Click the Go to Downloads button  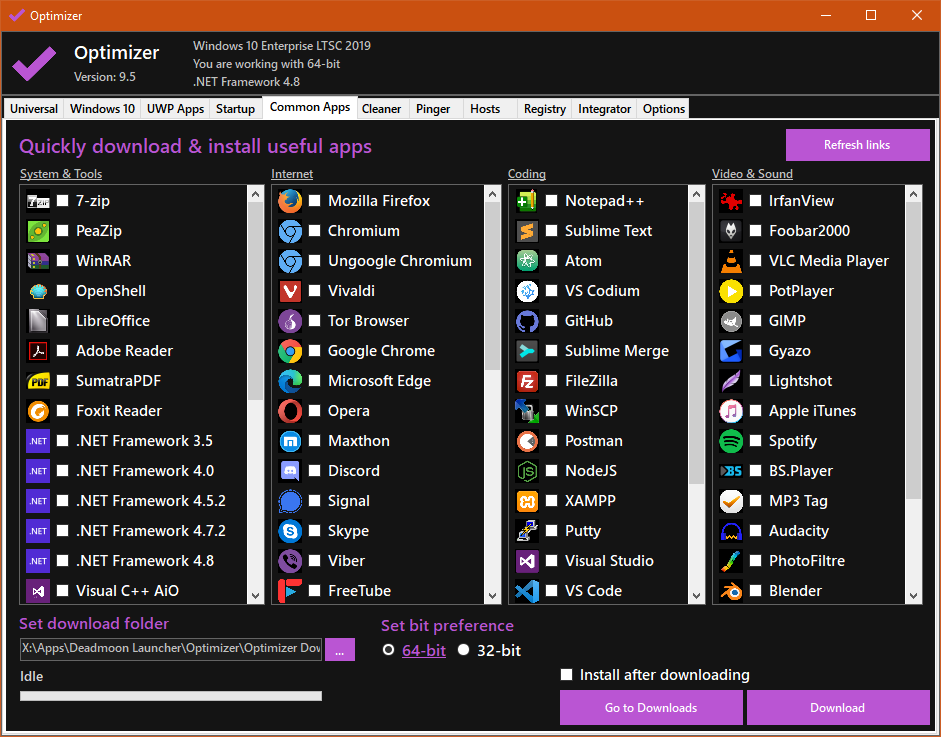(651, 708)
